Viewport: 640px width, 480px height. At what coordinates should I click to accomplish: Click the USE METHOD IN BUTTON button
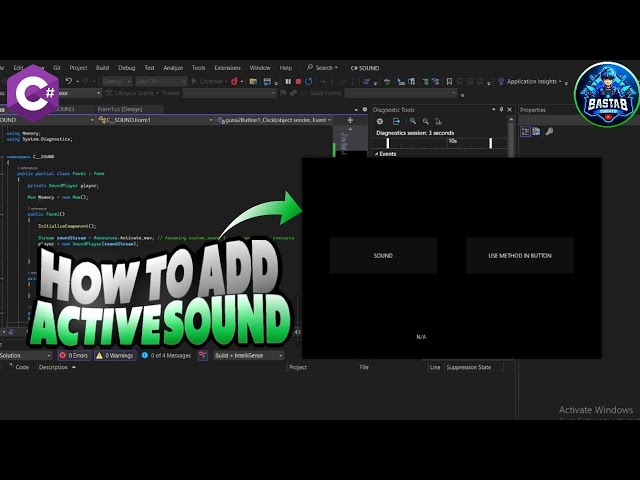tap(520, 256)
